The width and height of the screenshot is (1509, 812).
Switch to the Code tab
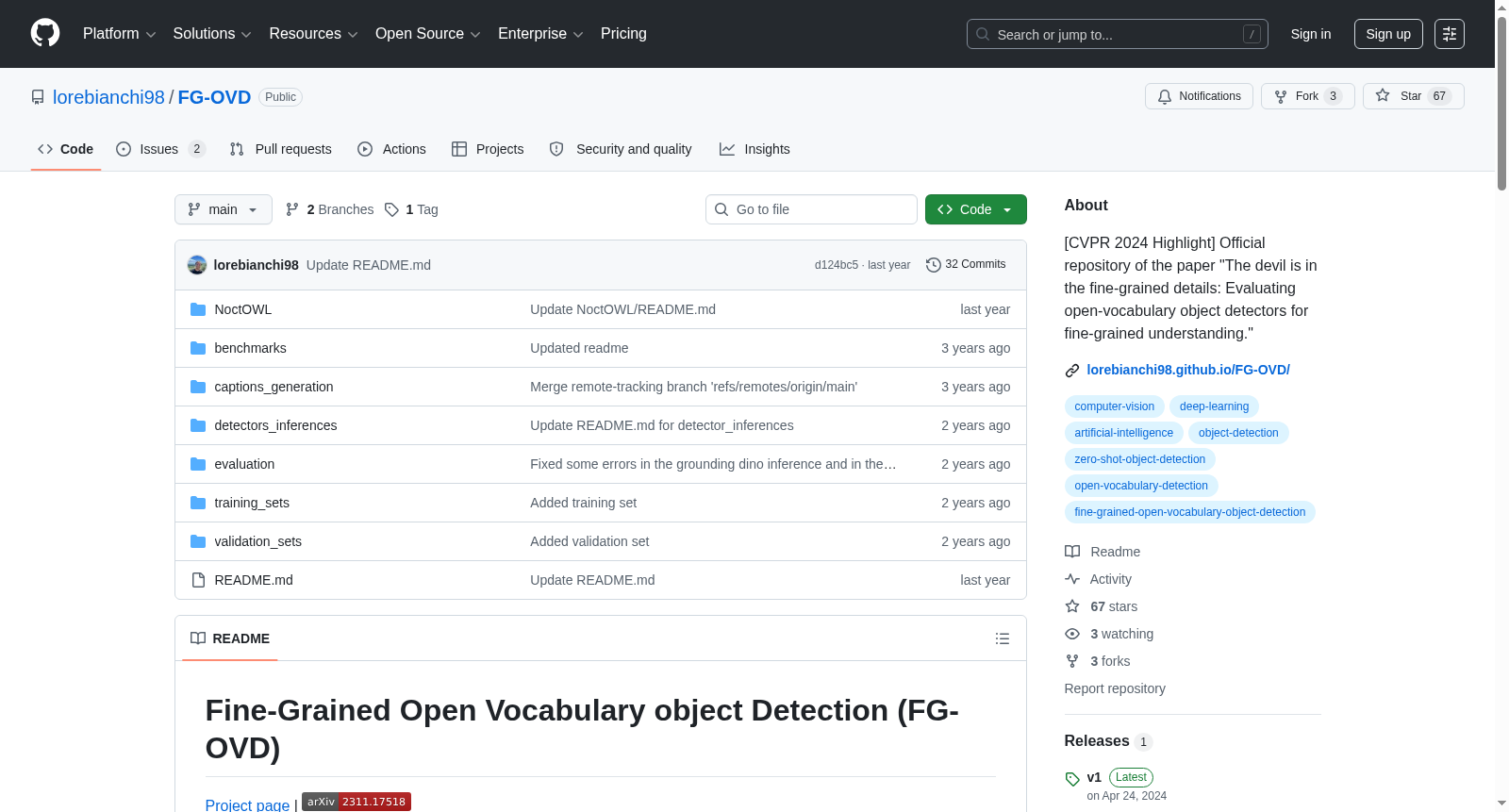point(66,149)
